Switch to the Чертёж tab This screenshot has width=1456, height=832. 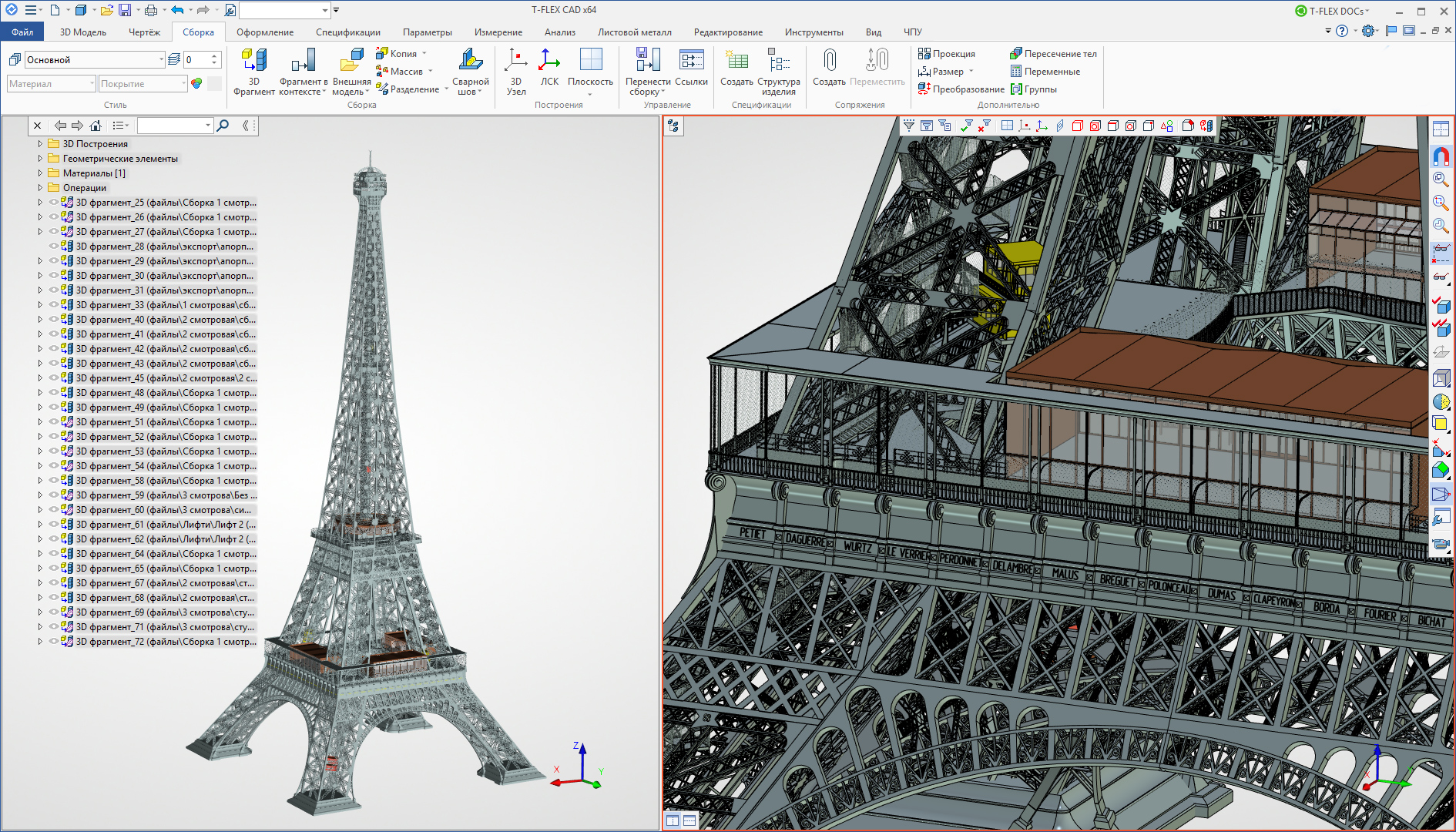(144, 32)
